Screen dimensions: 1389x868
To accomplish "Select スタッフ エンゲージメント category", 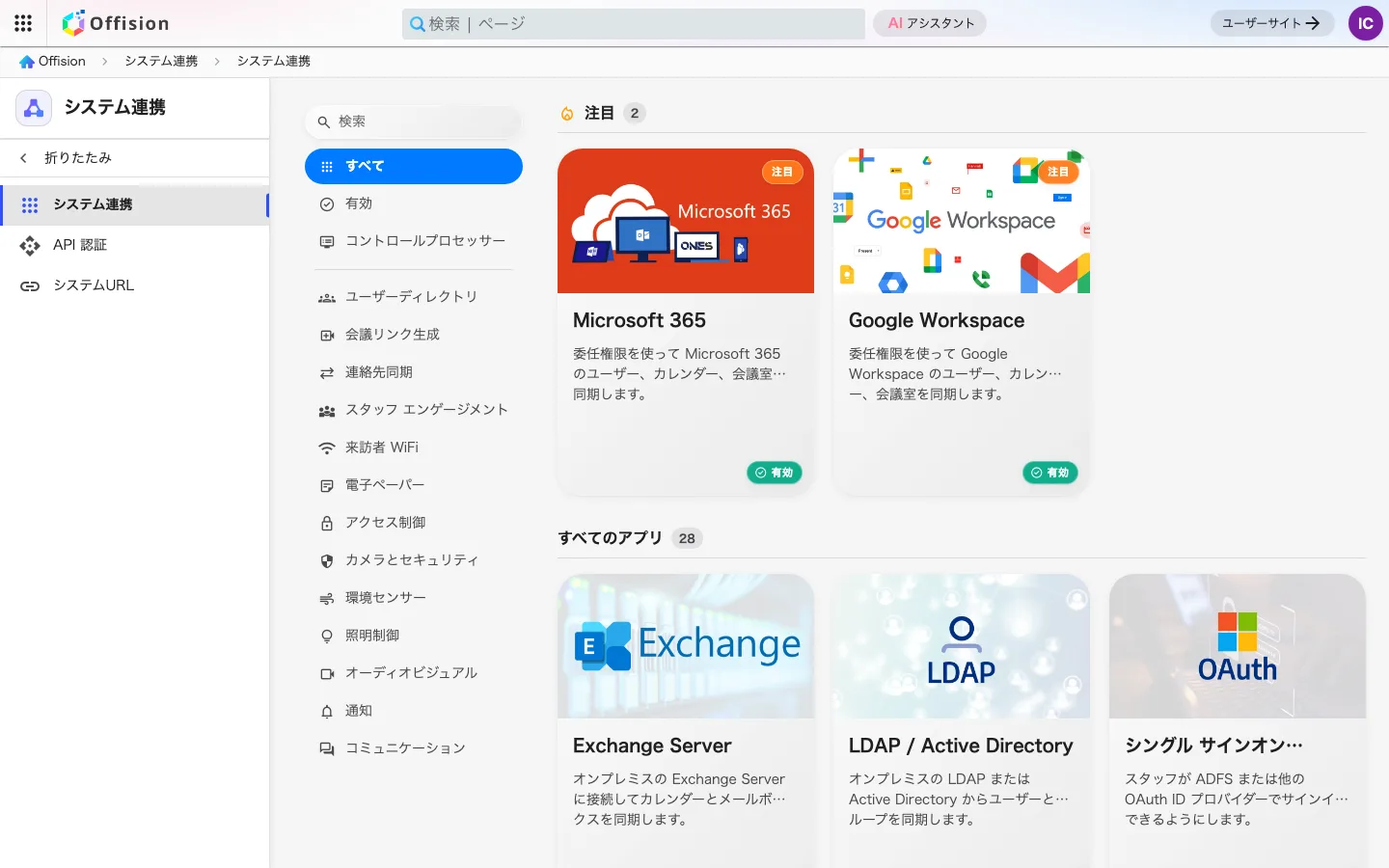I will tap(414, 410).
